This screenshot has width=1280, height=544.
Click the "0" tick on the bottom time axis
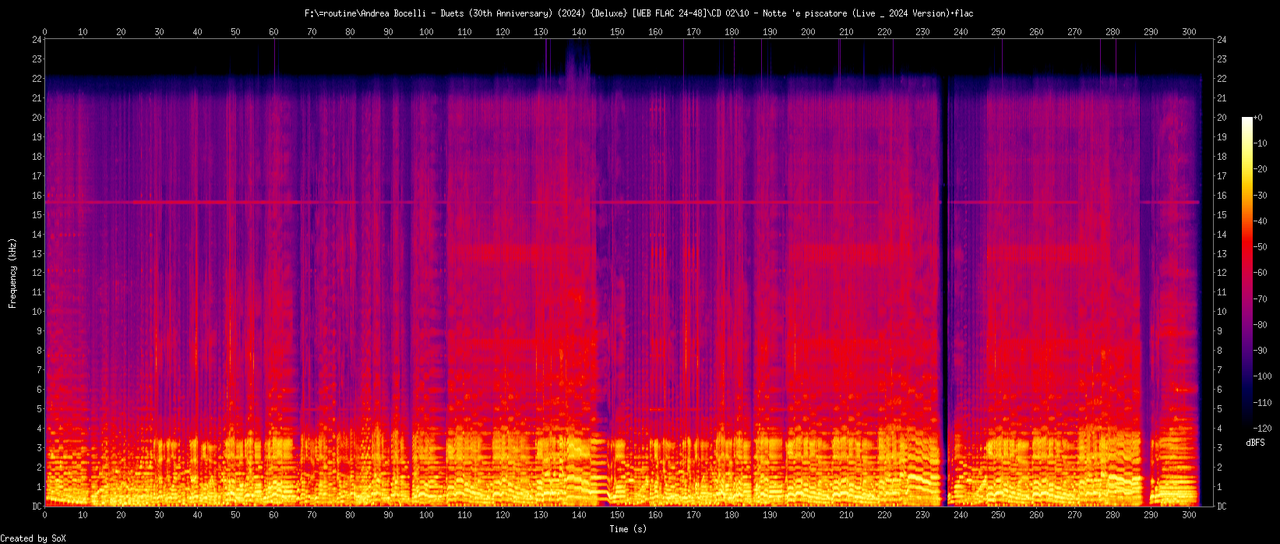[x=45, y=516]
